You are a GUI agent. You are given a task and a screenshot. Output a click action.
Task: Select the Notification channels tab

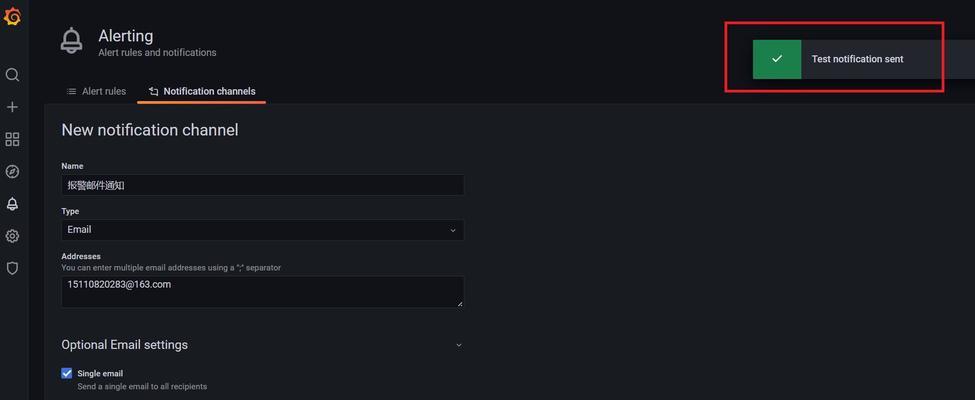[202, 91]
